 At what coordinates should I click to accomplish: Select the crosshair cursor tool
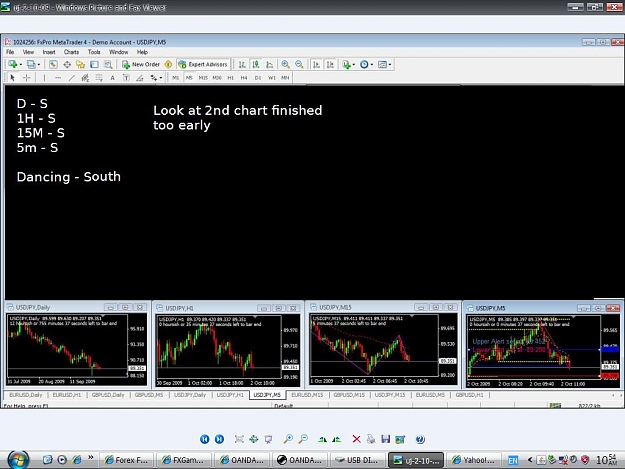tap(26, 78)
